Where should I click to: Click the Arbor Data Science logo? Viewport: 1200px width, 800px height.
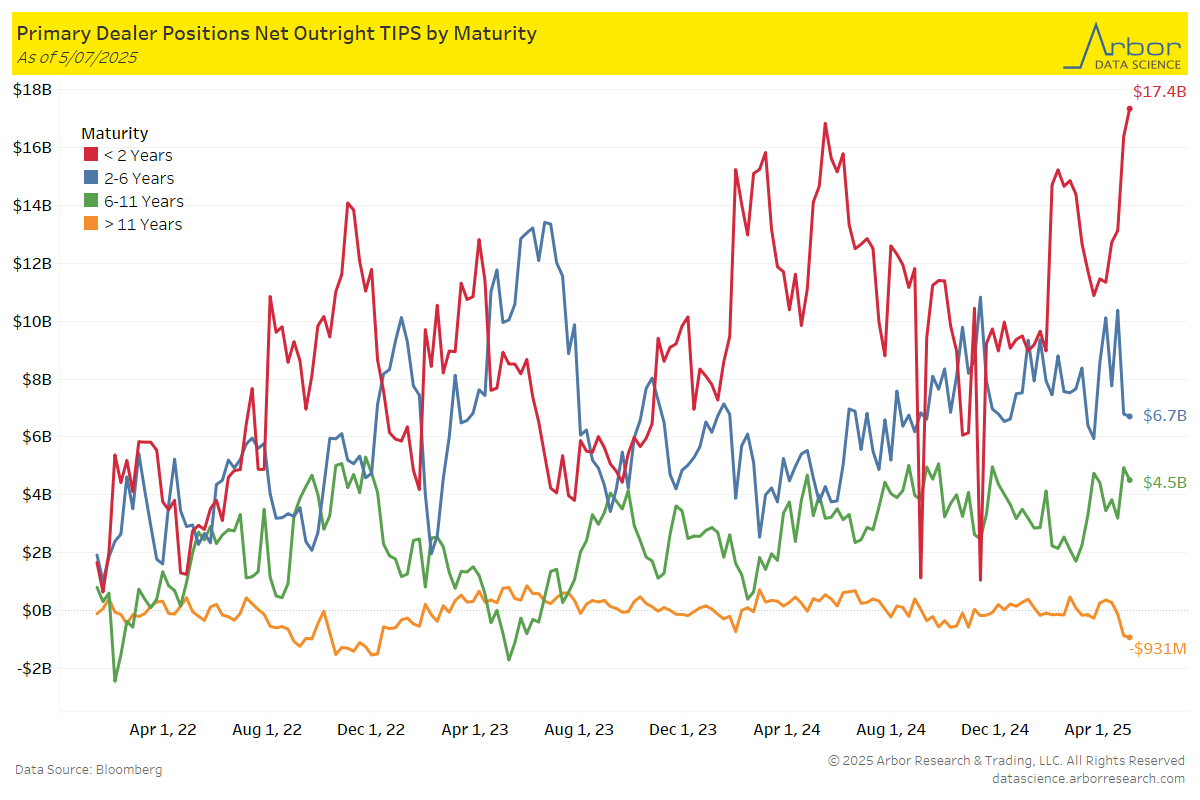1122,46
